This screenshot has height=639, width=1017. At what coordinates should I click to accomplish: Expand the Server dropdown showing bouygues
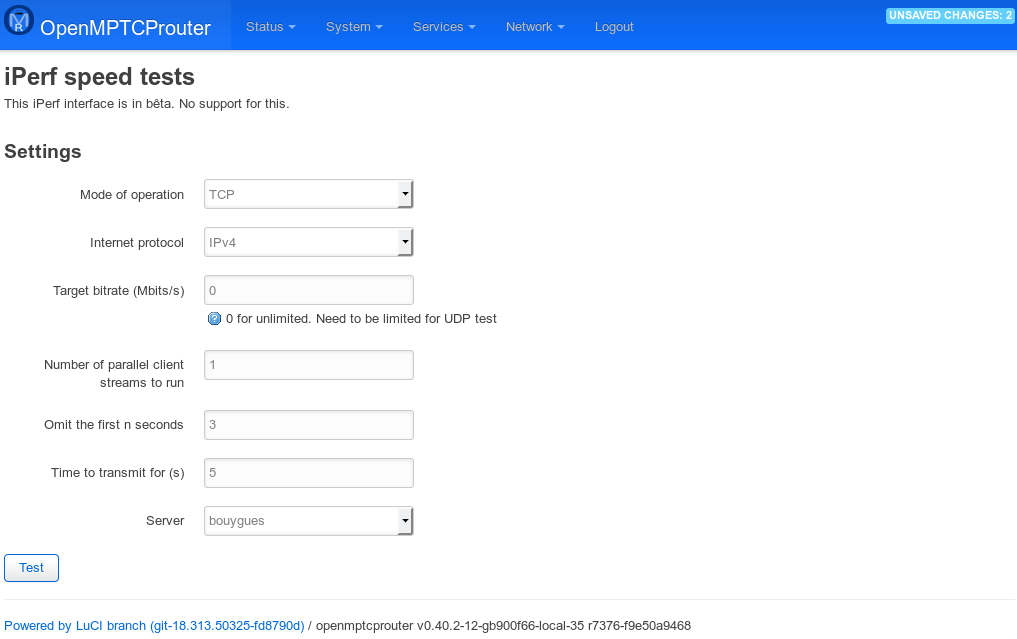pos(309,521)
